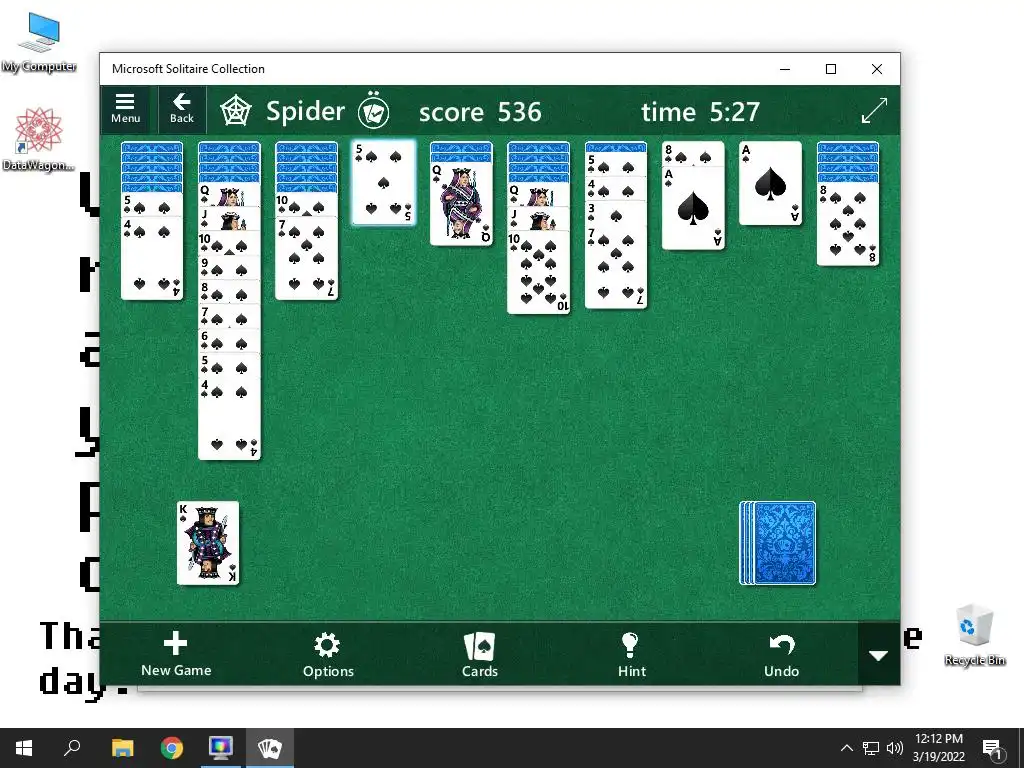Image resolution: width=1024 pixels, height=768 pixels.
Task: Collapse the bottom toolbar with the down arrow
Action: tap(878, 654)
